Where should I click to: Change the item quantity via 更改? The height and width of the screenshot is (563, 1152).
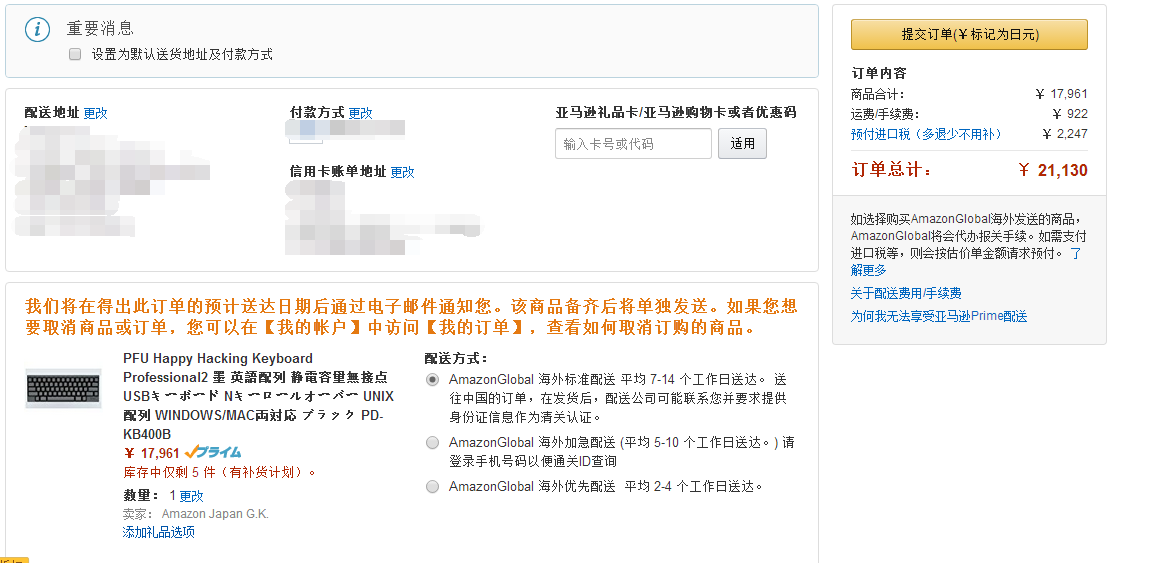192,495
